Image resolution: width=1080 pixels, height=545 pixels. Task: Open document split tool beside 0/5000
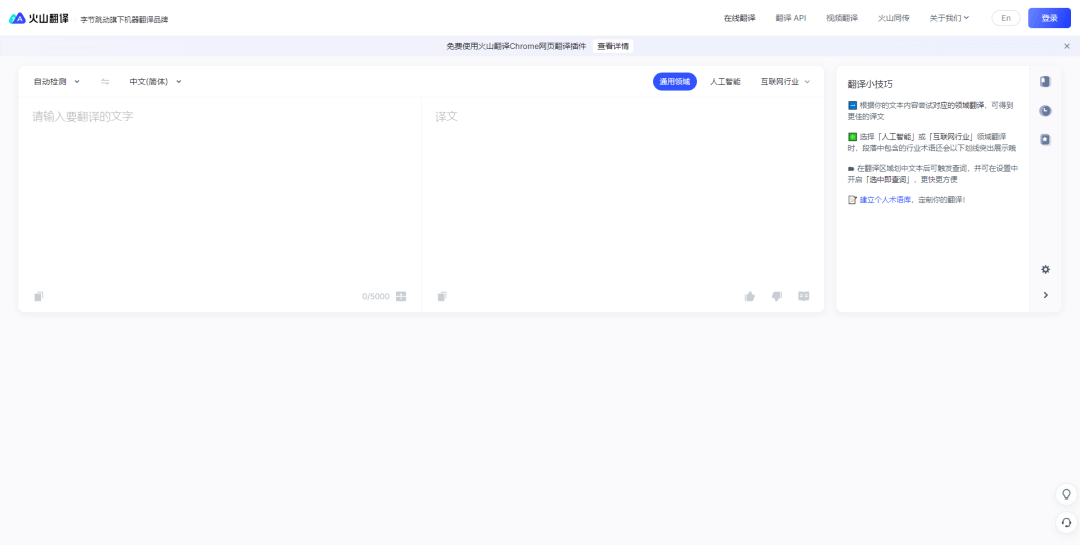(x=401, y=296)
